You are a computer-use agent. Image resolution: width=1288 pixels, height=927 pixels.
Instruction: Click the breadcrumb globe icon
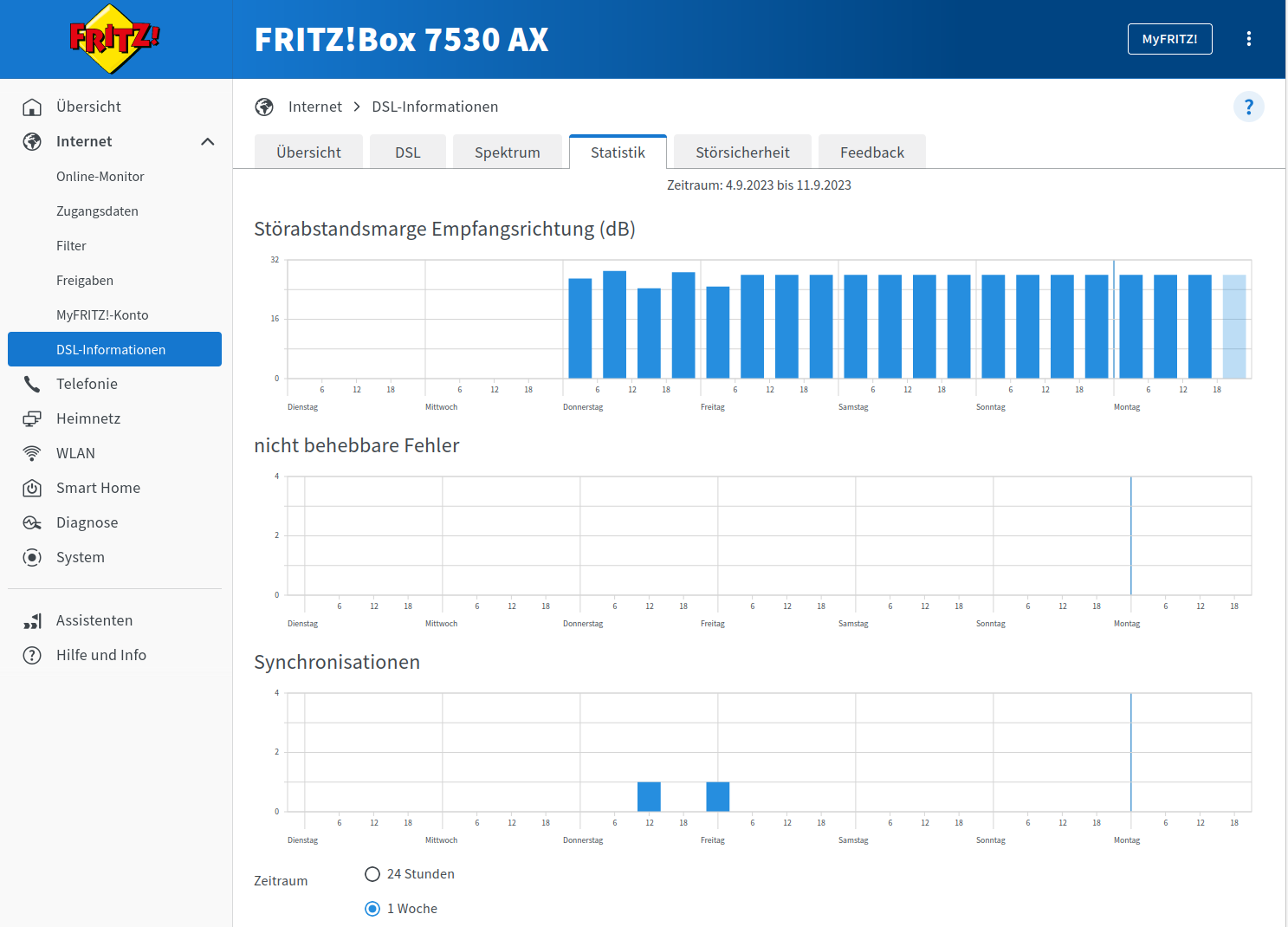pyautogui.click(x=264, y=107)
